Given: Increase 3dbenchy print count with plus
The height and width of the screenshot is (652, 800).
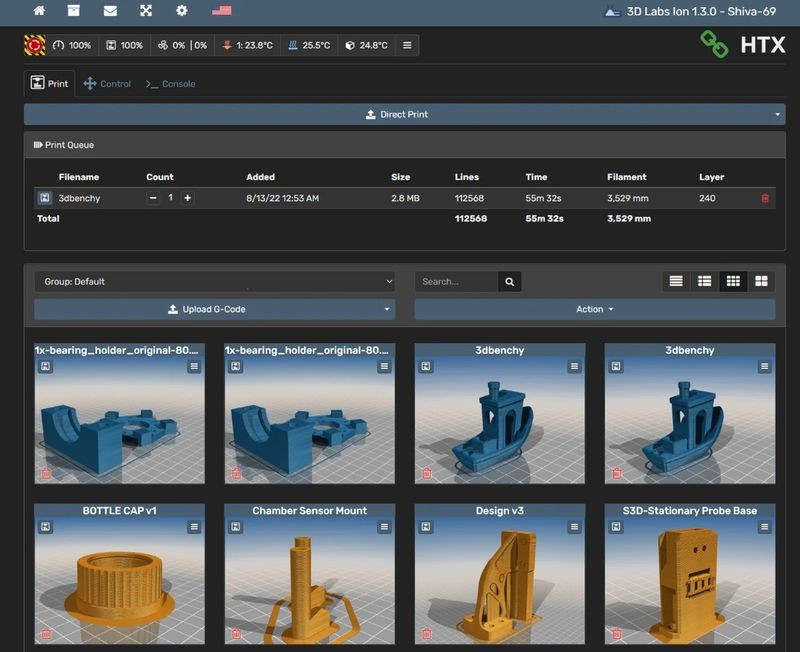Looking at the screenshot, I should 187,198.
